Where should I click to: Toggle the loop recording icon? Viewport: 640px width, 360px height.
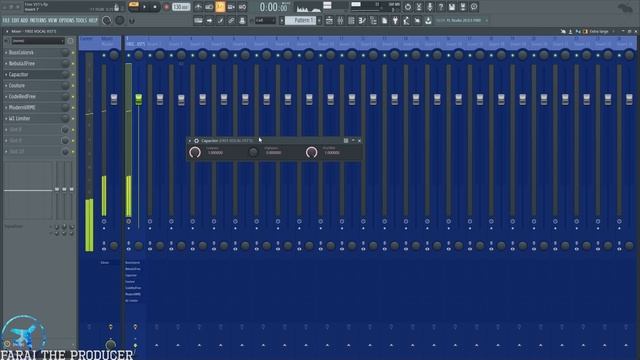coord(242,7)
